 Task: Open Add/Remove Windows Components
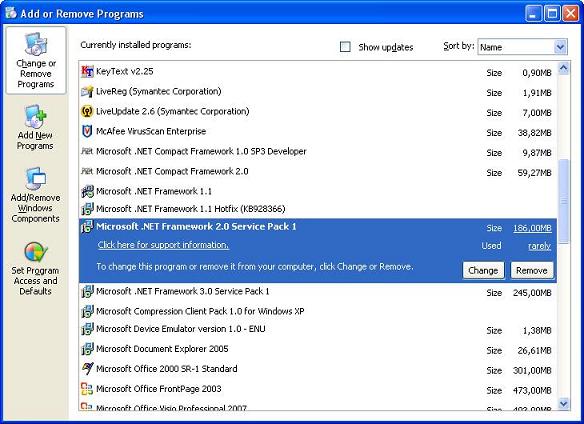(x=35, y=194)
